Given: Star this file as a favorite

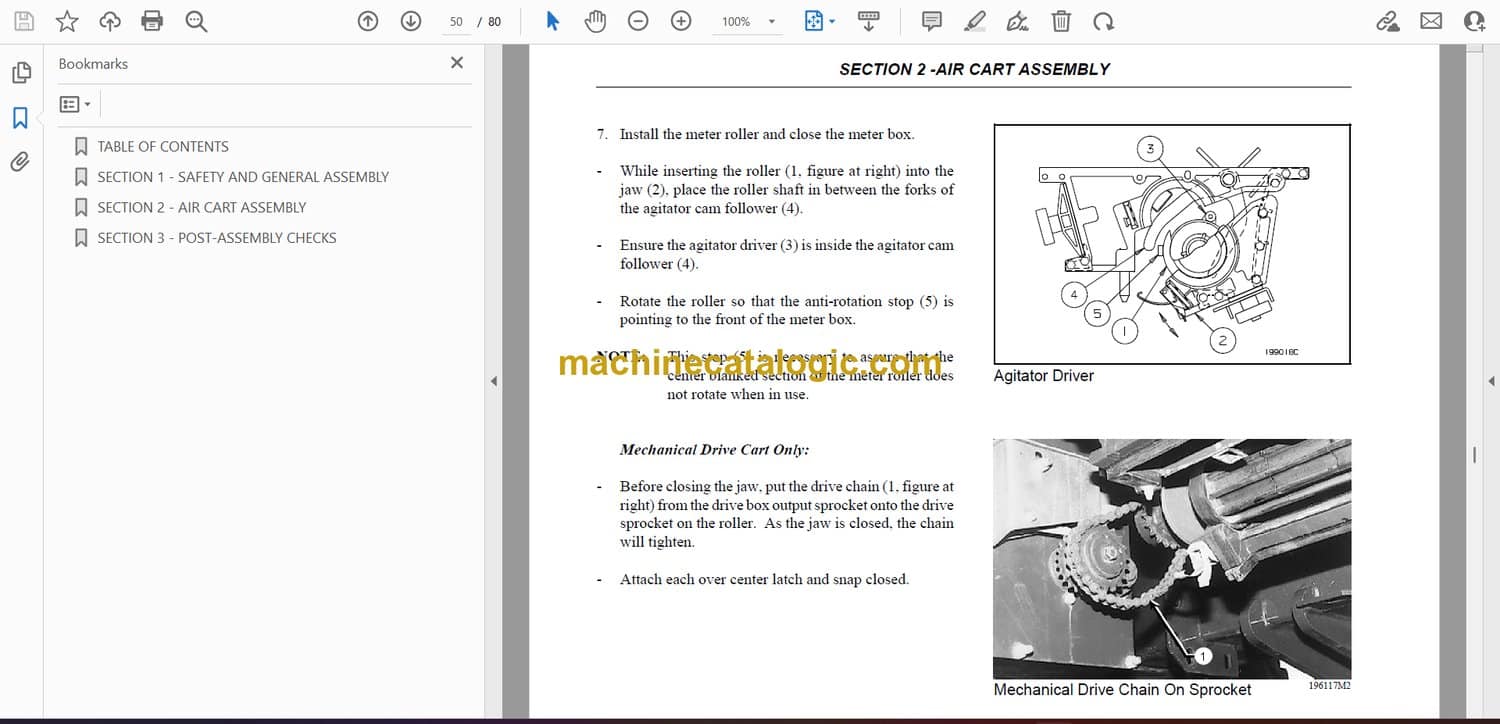Looking at the screenshot, I should pos(67,21).
